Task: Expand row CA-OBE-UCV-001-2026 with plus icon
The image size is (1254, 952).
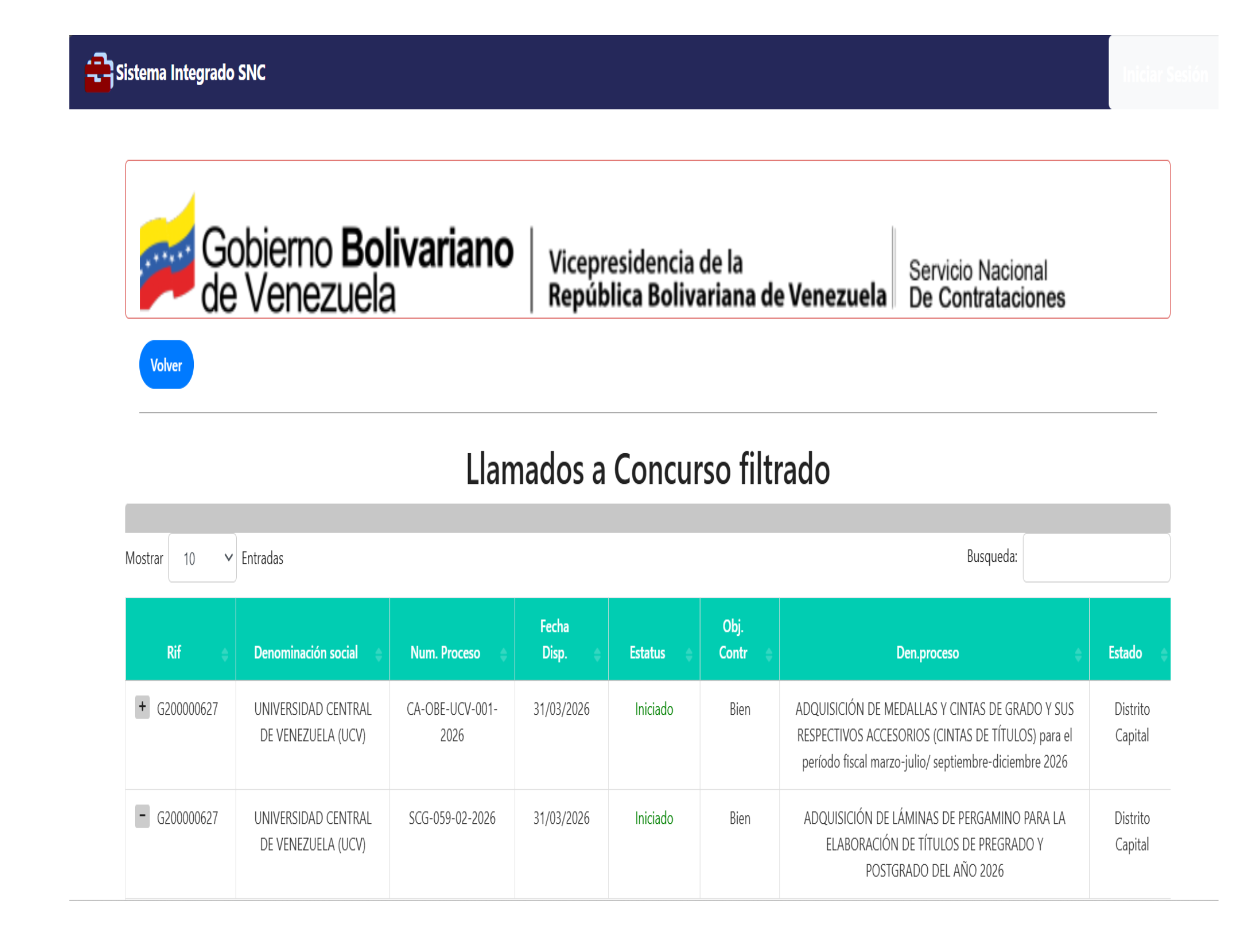Action: [x=142, y=707]
